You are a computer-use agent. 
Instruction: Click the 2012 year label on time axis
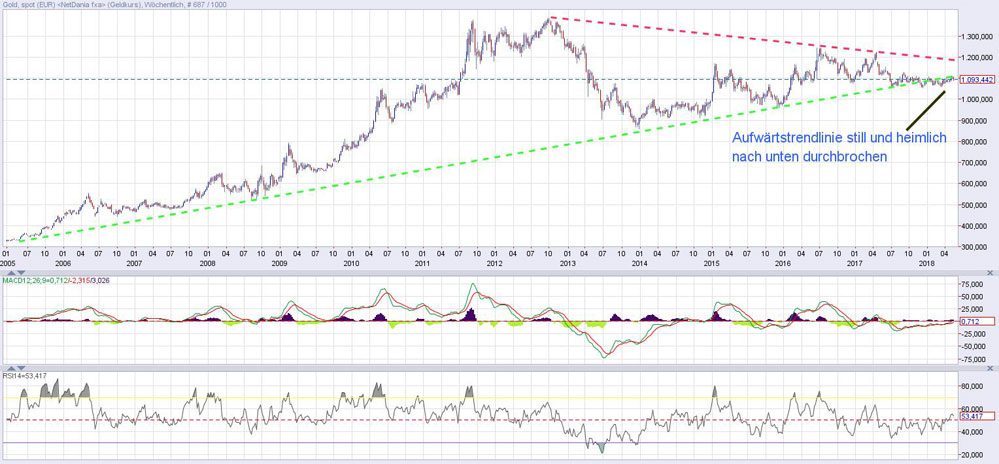494,261
